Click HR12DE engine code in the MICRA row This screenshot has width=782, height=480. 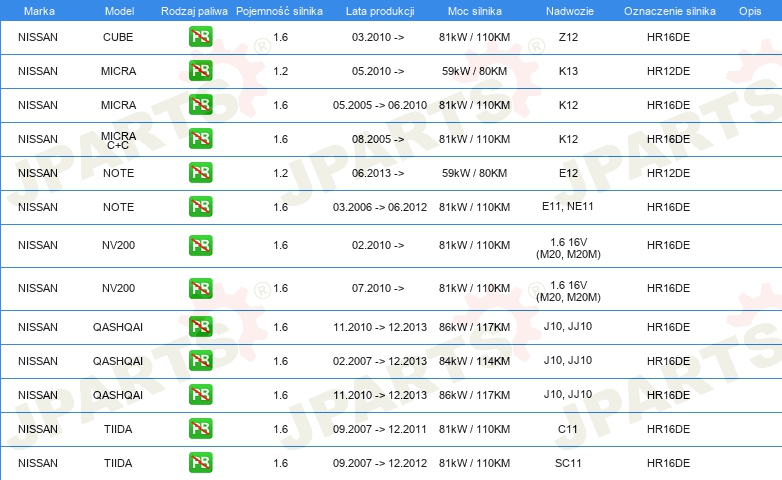pyautogui.click(x=668, y=71)
